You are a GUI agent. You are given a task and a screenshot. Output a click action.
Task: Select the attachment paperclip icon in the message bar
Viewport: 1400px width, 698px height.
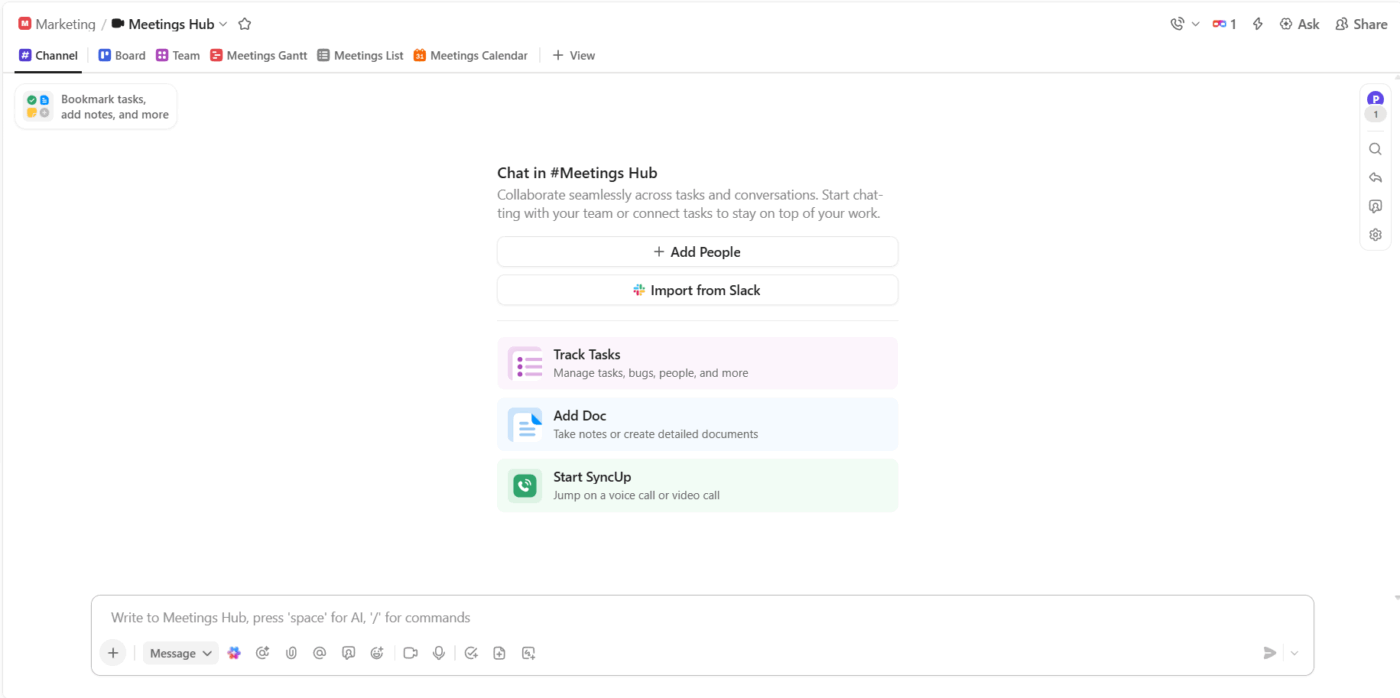[291, 652]
